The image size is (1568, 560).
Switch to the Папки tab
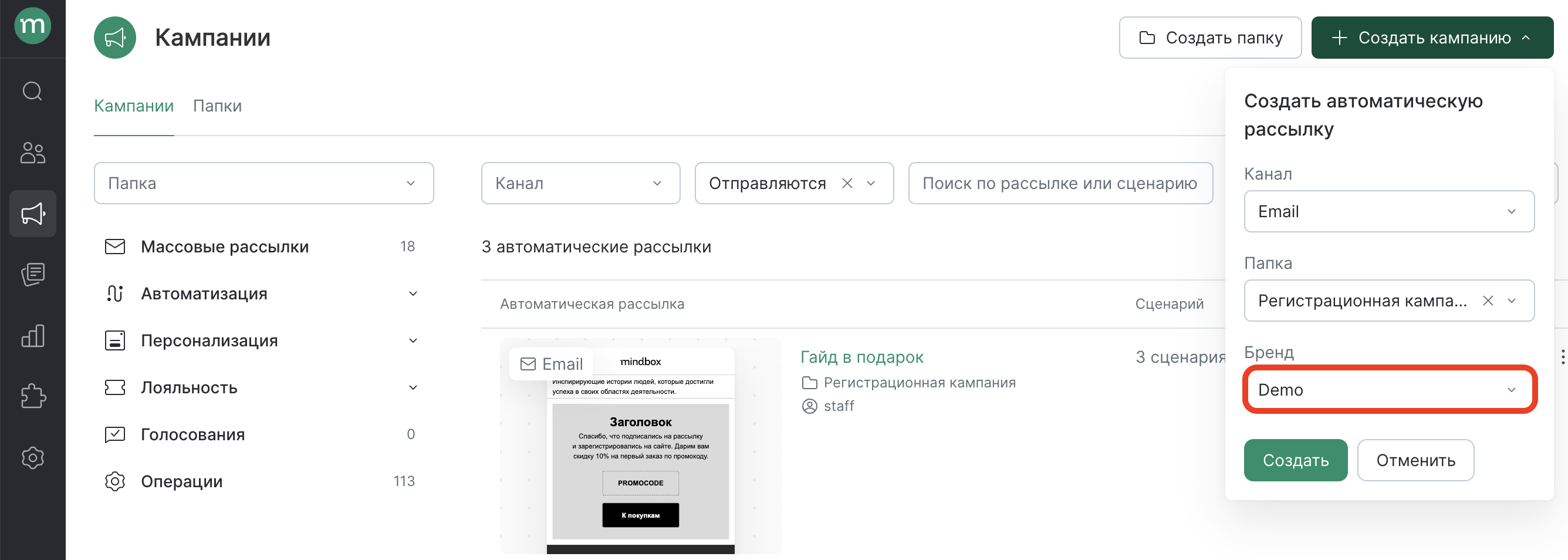click(x=217, y=105)
